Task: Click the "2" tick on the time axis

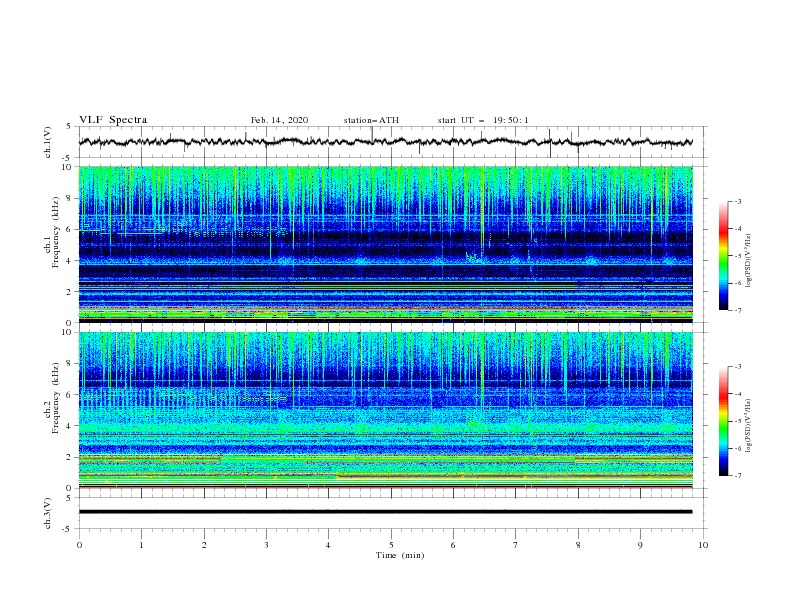Action: [x=204, y=545]
